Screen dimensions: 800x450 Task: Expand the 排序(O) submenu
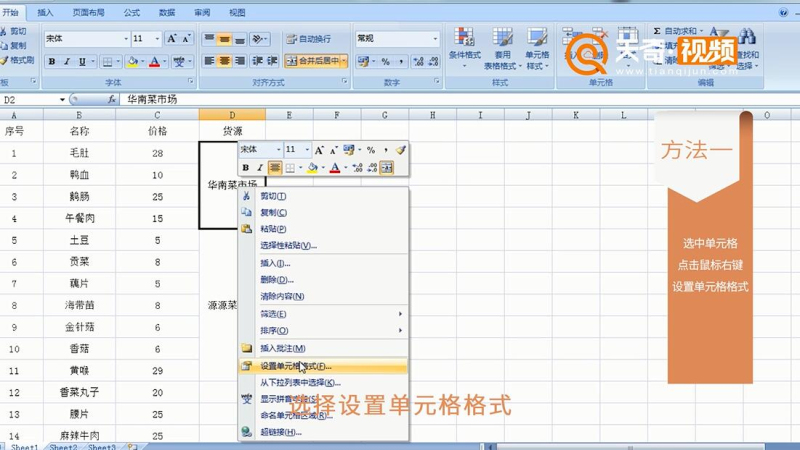coord(323,331)
